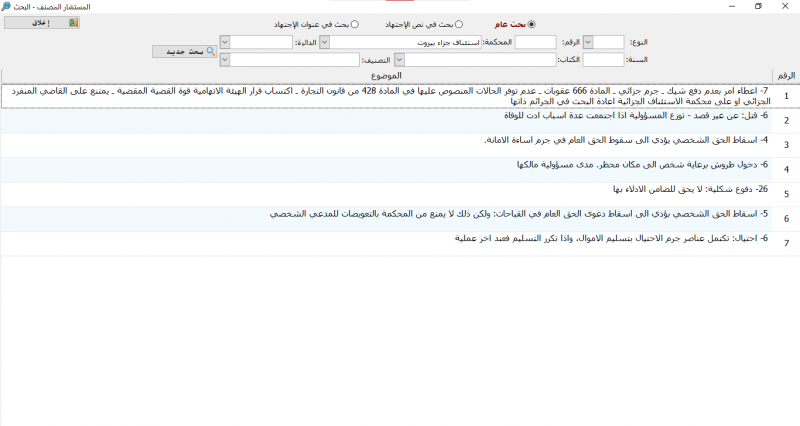800x426 pixels.
Task: Open the الدائرة dropdown arrow
Action: [225, 42]
